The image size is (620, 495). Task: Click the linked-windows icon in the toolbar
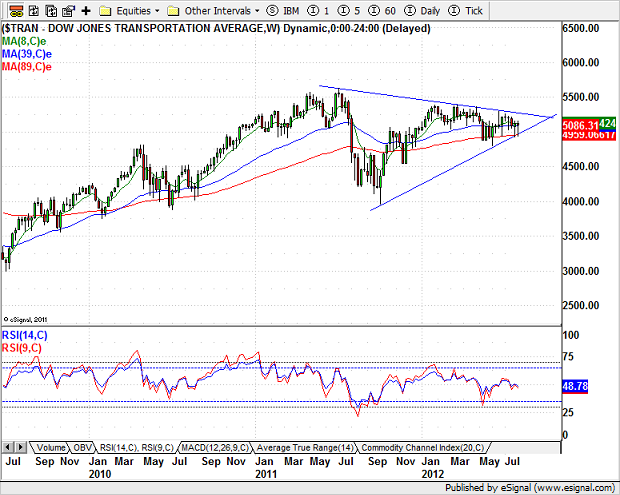click(16, 11)
